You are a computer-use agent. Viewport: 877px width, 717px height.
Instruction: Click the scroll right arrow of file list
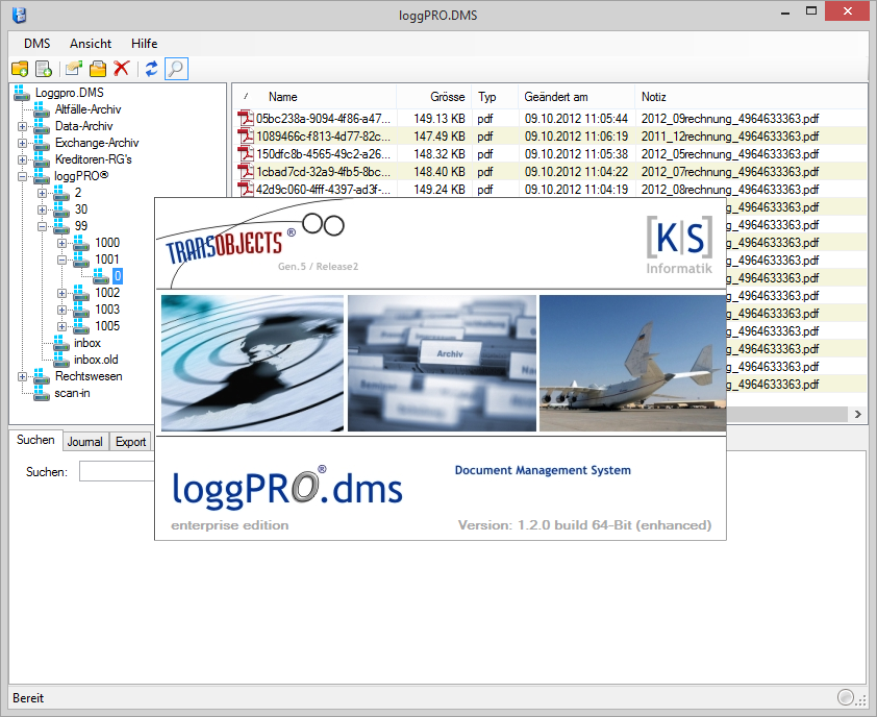click(x=858, y=414)
